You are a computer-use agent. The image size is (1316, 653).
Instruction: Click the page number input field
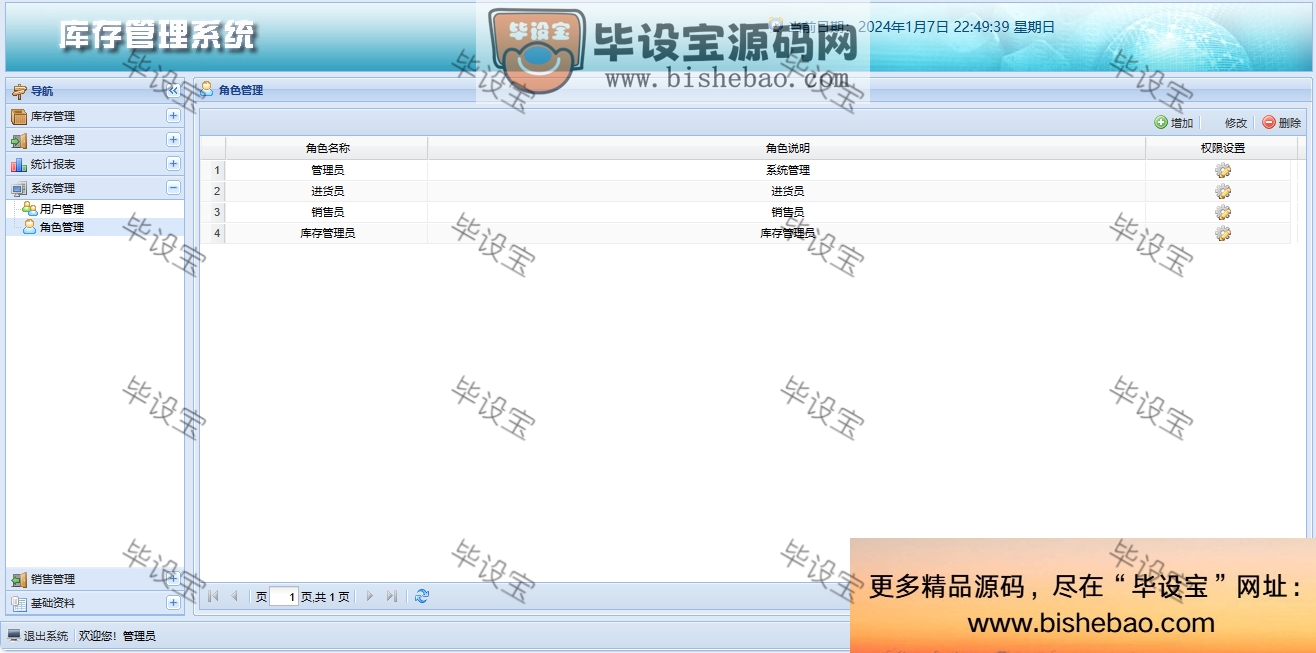click(284, 597)
